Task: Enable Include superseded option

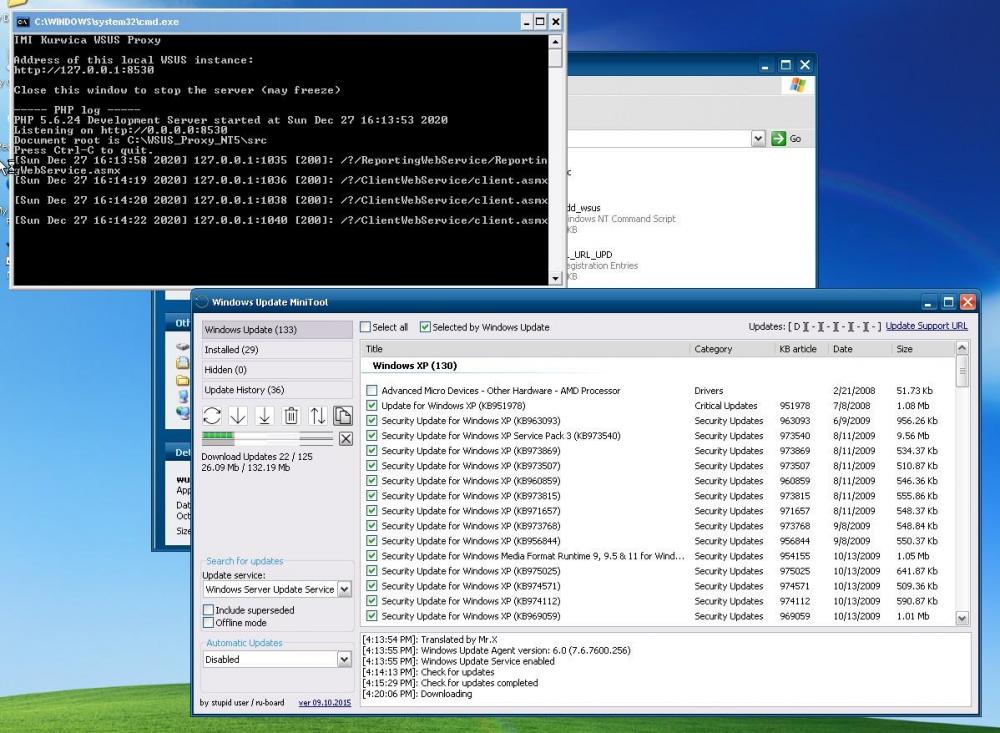Action: [x=208, y=610]
